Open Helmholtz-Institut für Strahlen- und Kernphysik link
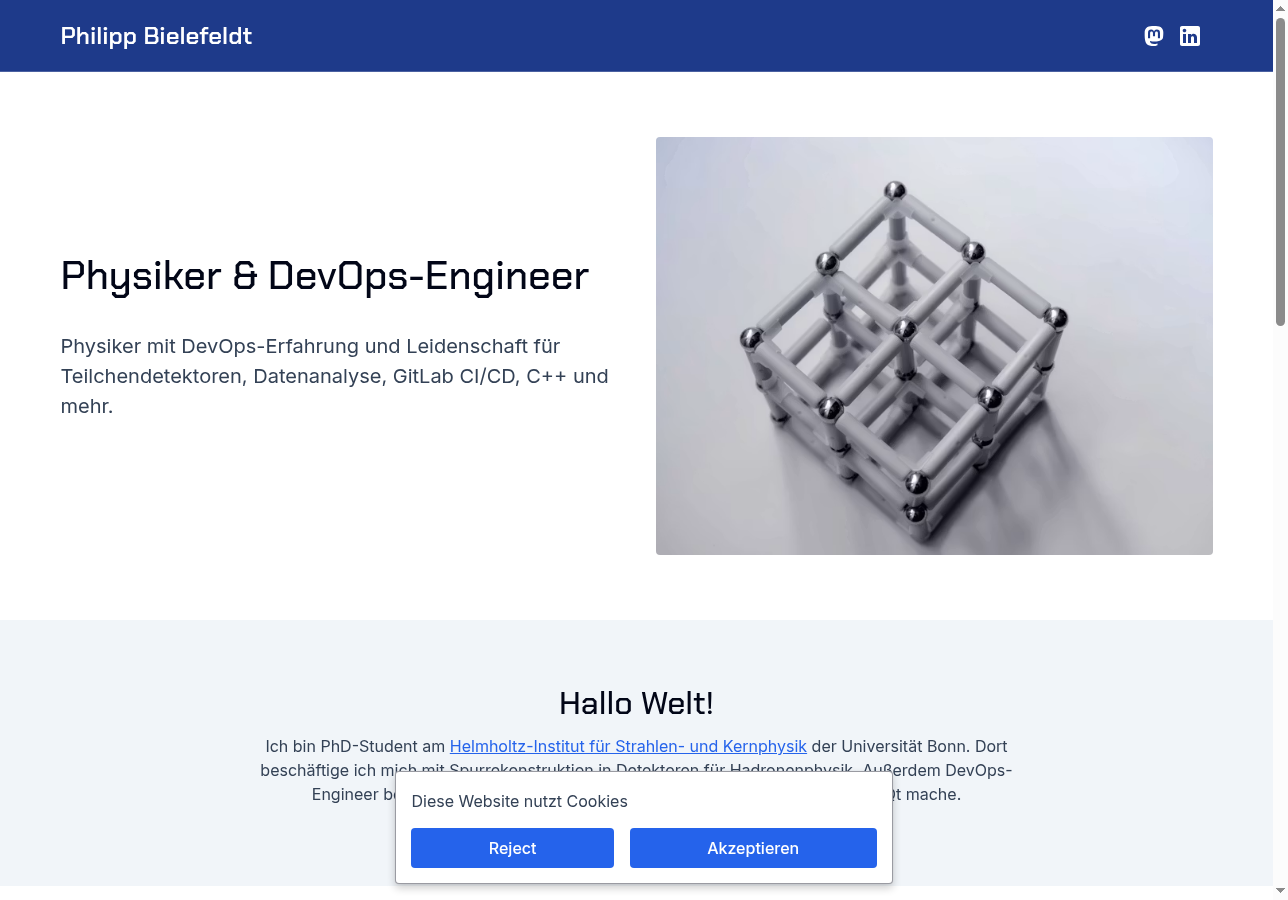Viewport: 1288px width, 900px height. (628, 746)
